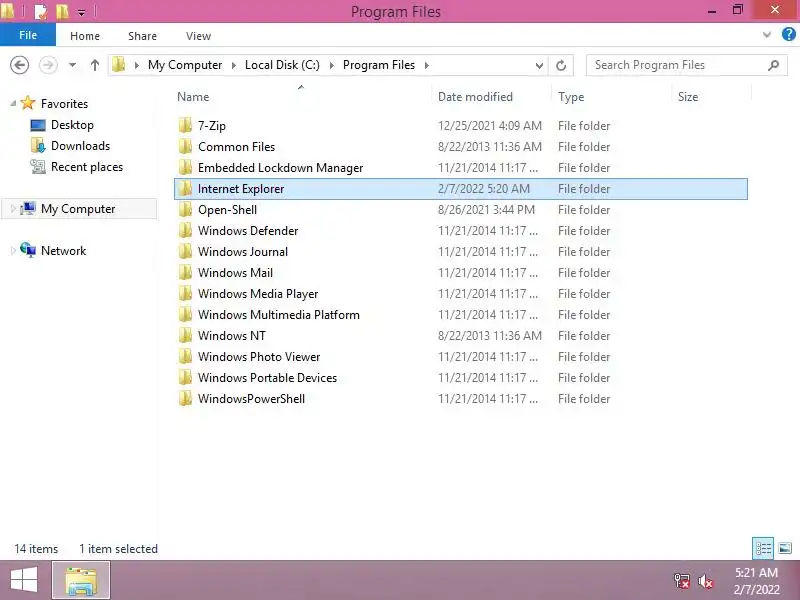Click Properties icon in Quick Access toolbar
This screenshot has width=800, height=600.
40,11
